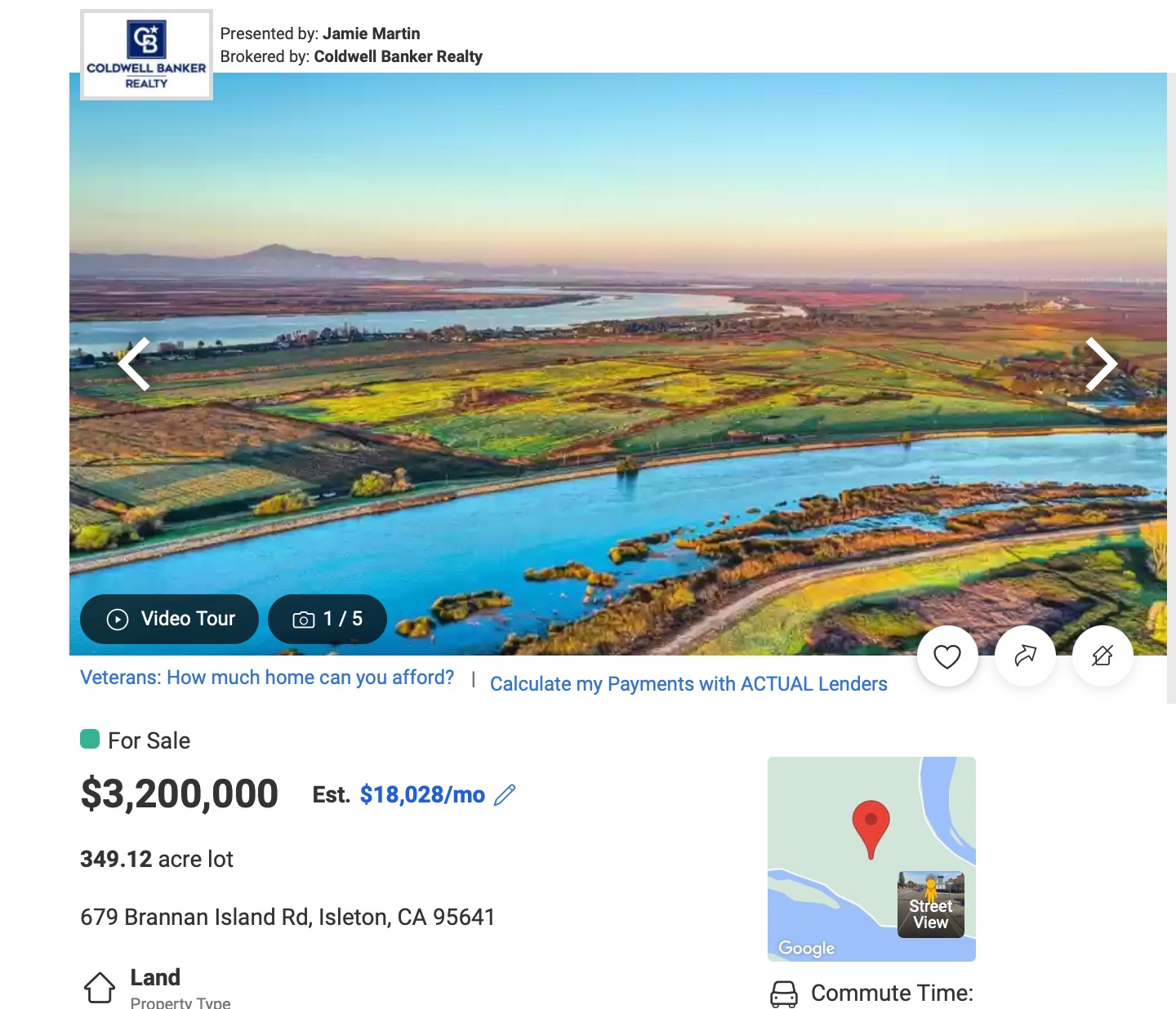1176x1009 pixels.
Task: Go to previous photo arrow
Action: coord(135,364)
